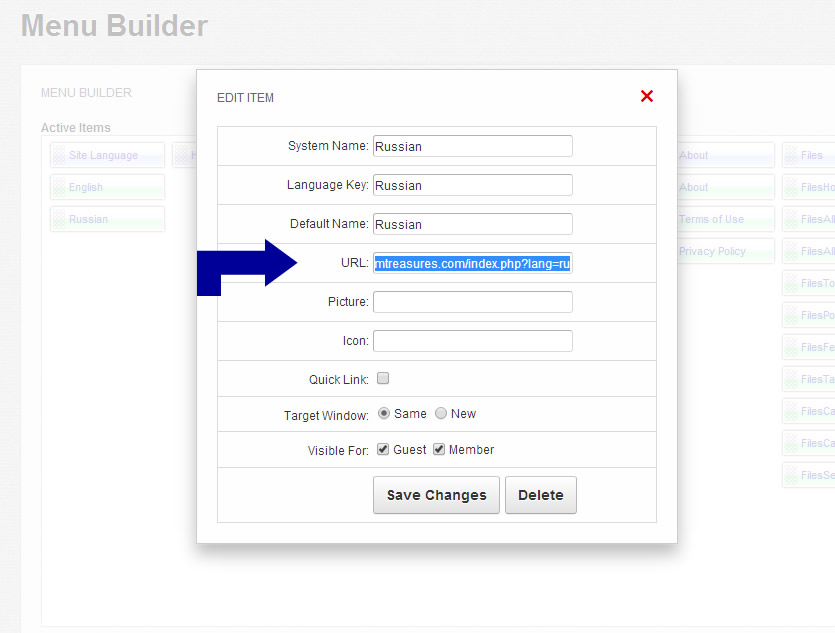The image size is (835, 633).
Task: Click the drag handle icon on Files item
Action: coord(790,156)
